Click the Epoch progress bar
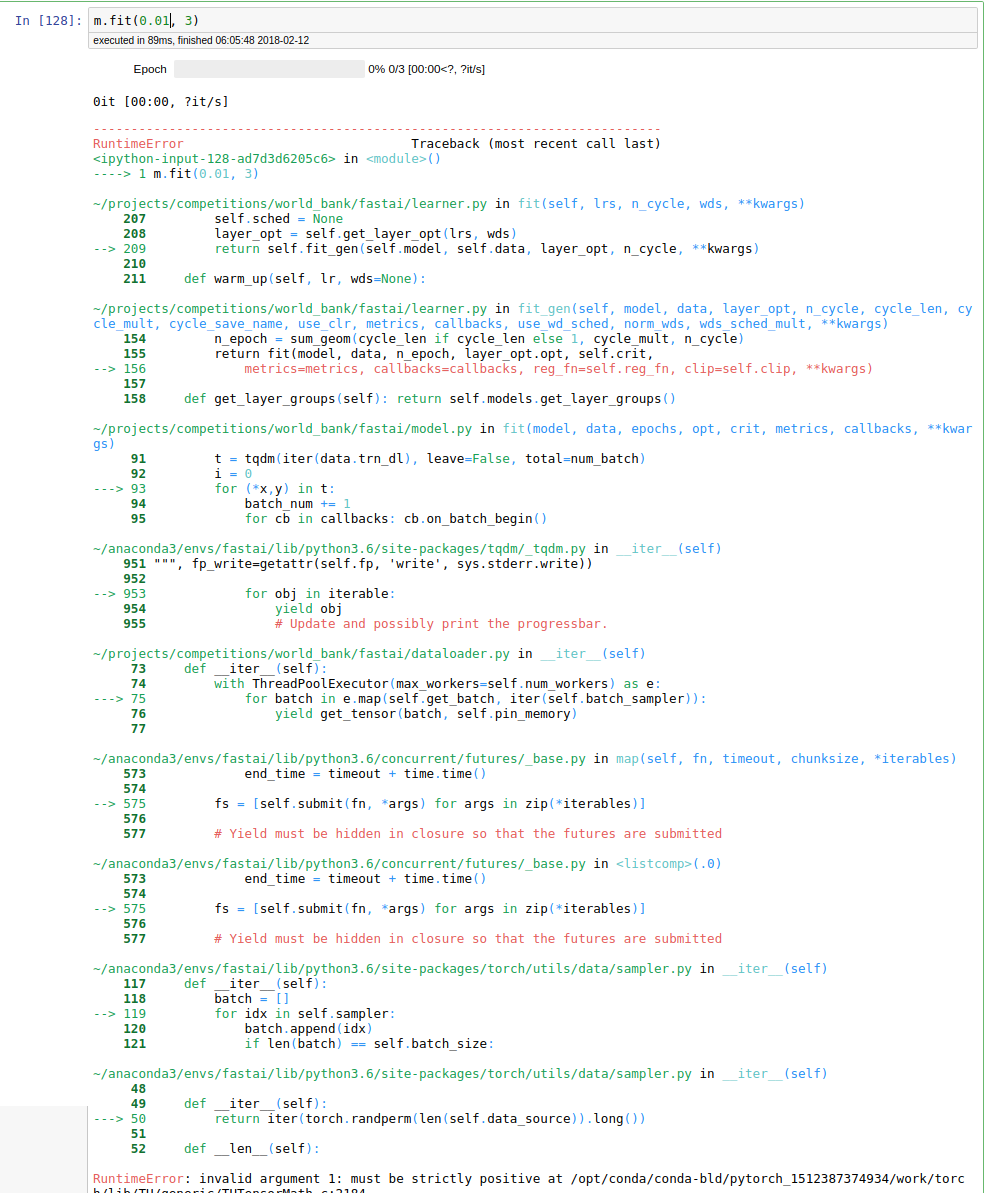The image size is (989, 1193). (x=268, y=69)
